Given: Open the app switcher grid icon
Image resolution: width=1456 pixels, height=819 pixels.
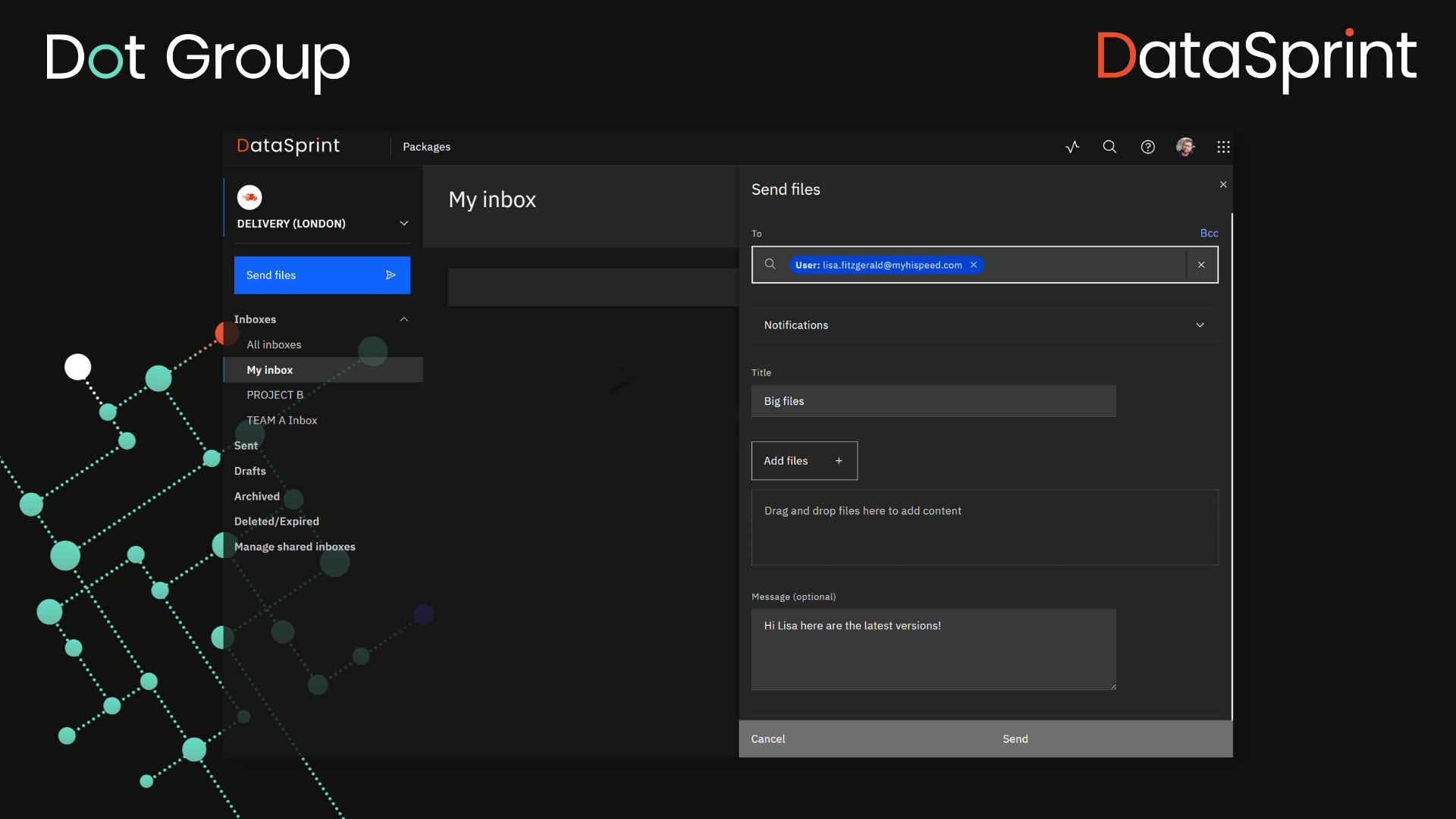Looking at the screenshot, I should coord(1223,147).
